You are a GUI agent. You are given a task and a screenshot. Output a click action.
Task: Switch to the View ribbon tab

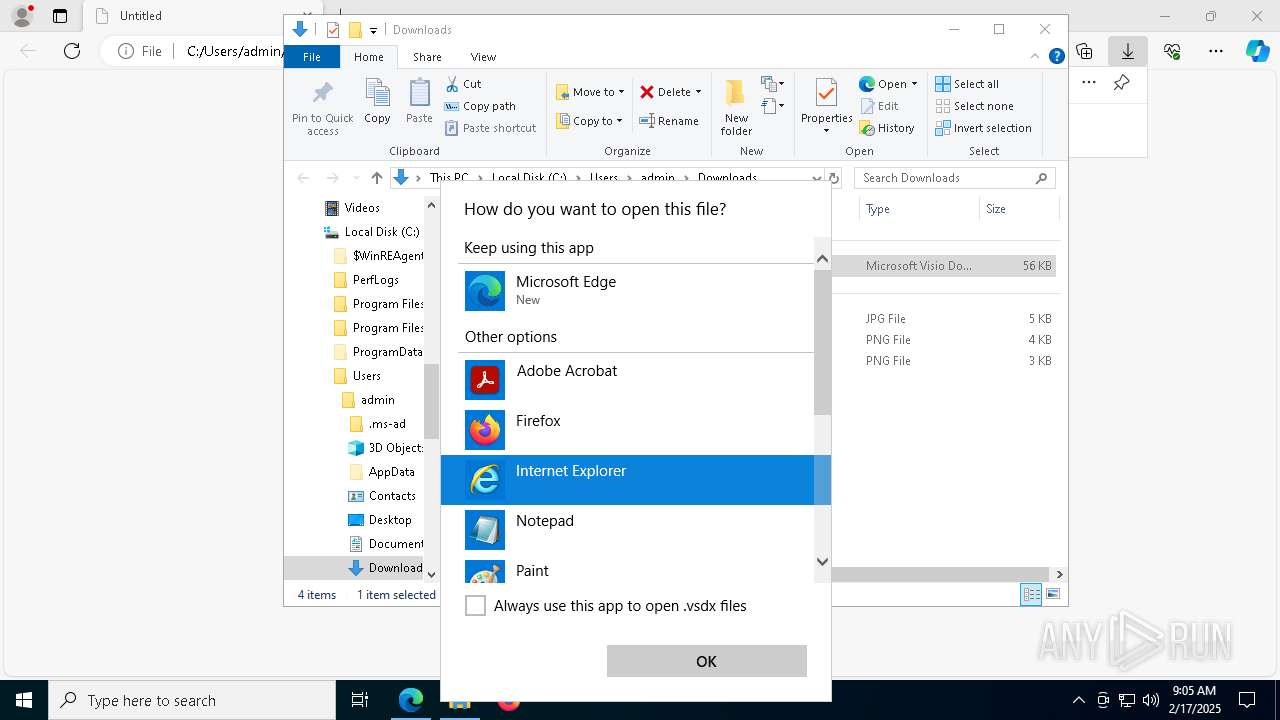(483, 57)
